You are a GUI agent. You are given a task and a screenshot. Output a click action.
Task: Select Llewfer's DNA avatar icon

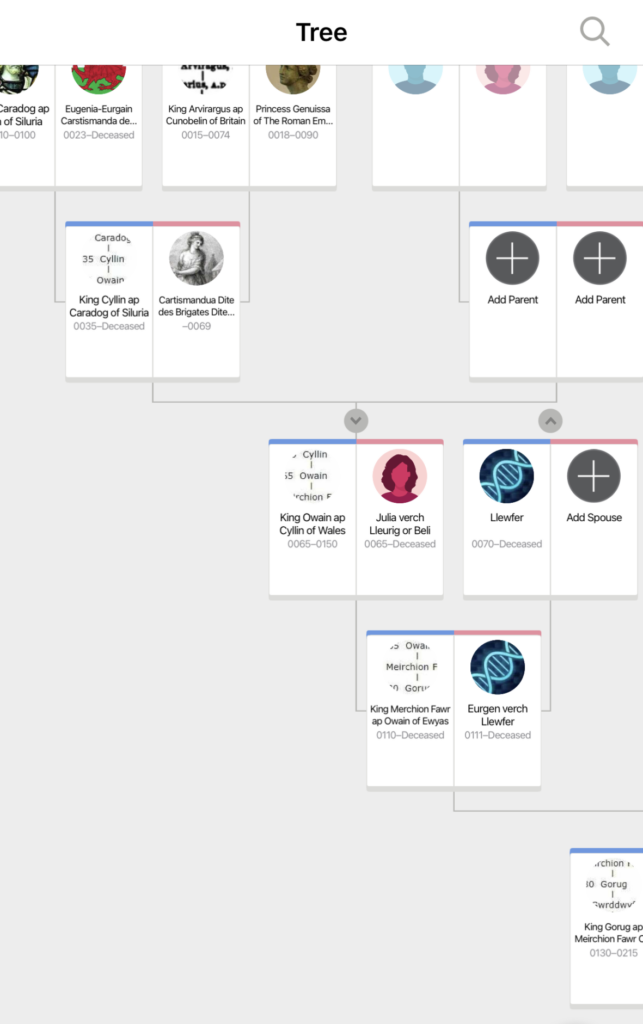506,476
